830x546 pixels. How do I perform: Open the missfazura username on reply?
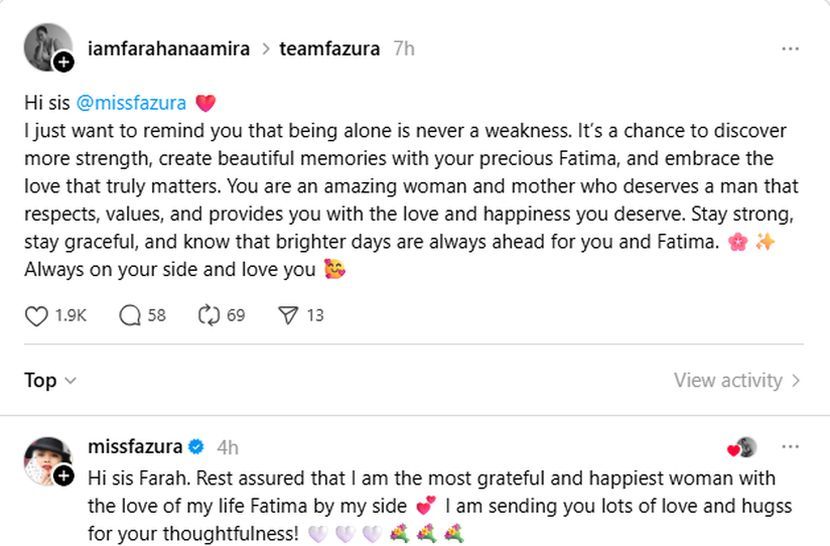(135, 446)
